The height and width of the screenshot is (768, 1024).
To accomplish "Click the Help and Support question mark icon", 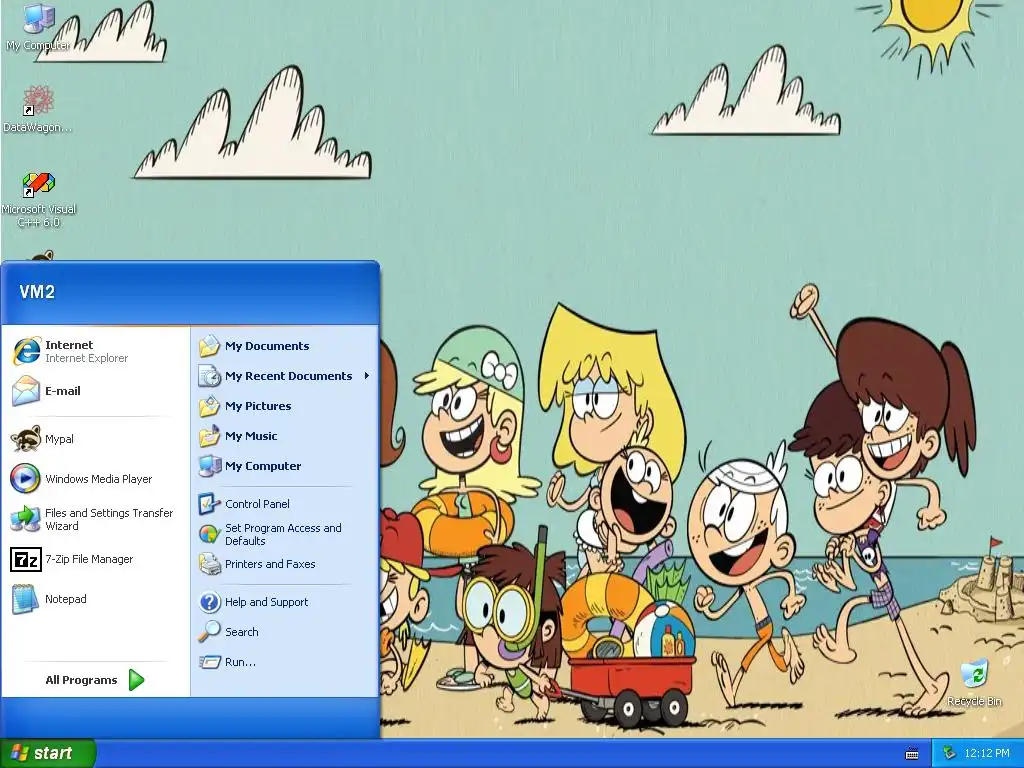I will pos(209,601).
